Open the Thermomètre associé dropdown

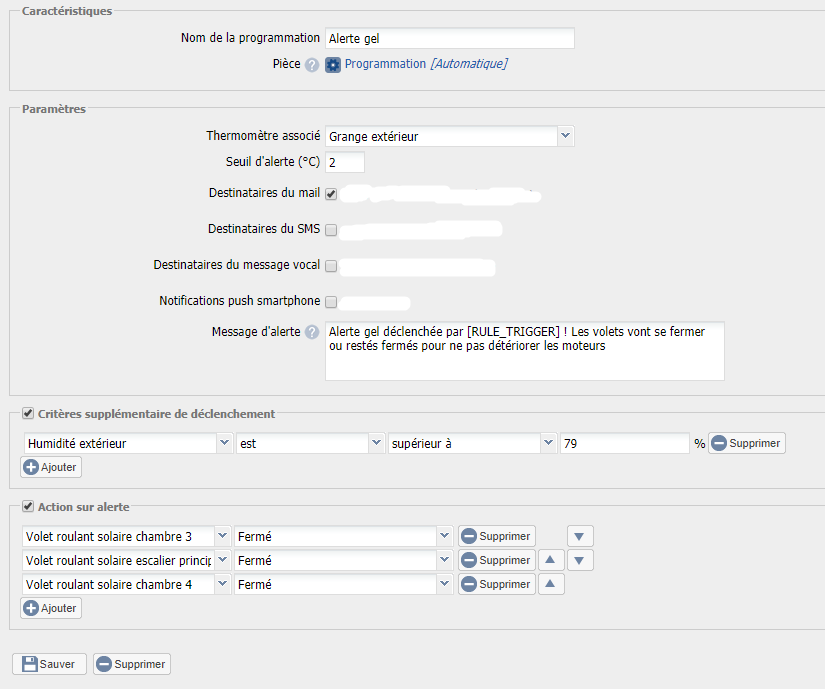coord(565,136)
